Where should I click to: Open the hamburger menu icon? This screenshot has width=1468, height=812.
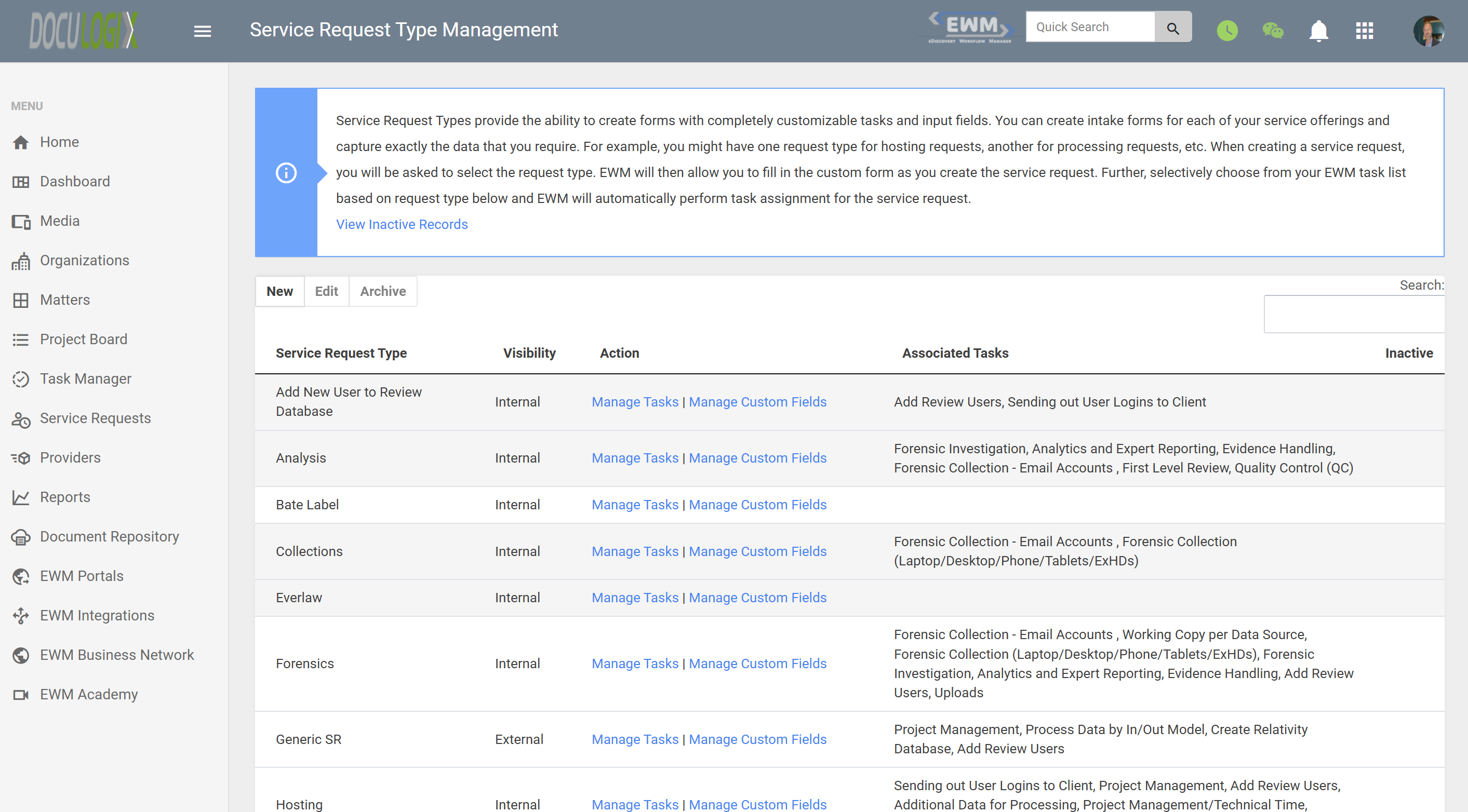pos(202,31)
